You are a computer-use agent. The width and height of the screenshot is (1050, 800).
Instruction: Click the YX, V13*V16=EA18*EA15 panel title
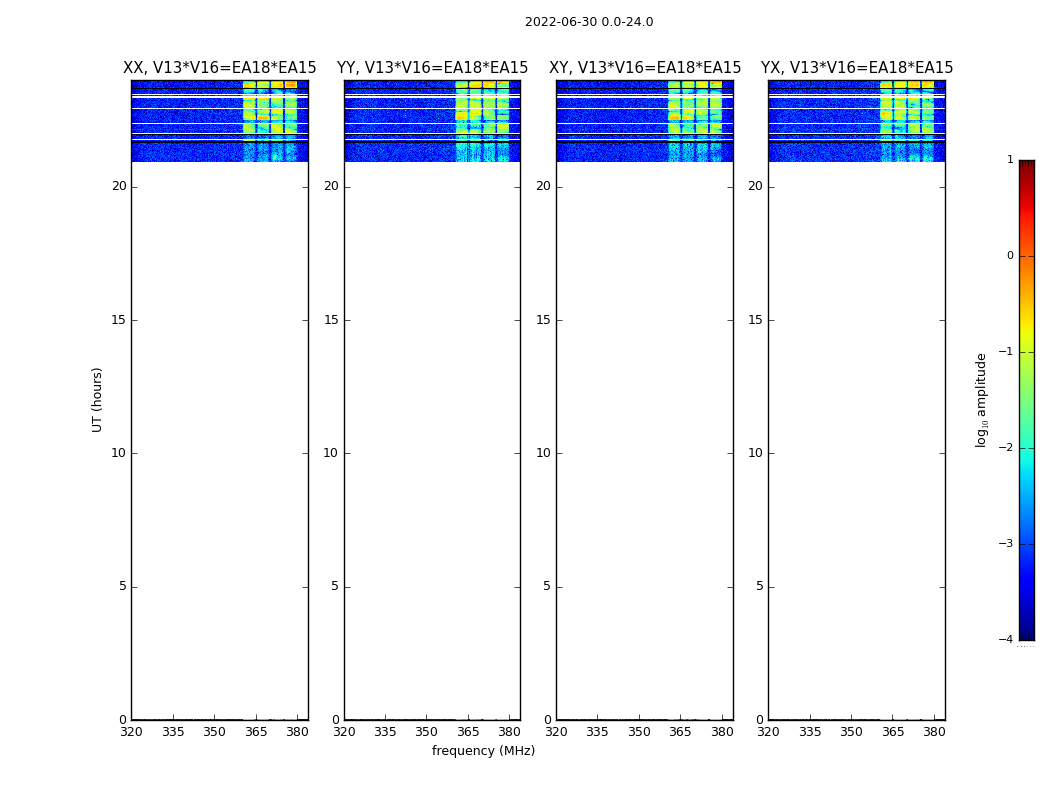(x=856, y=68)
